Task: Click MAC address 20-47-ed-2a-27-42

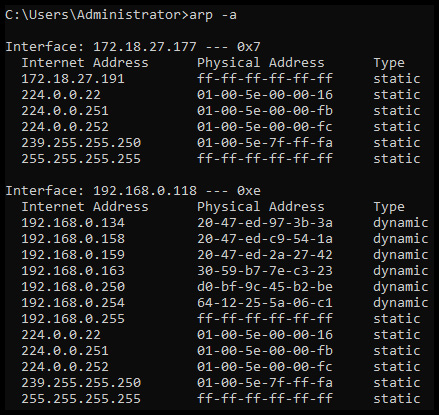Action: coord(265,255)
